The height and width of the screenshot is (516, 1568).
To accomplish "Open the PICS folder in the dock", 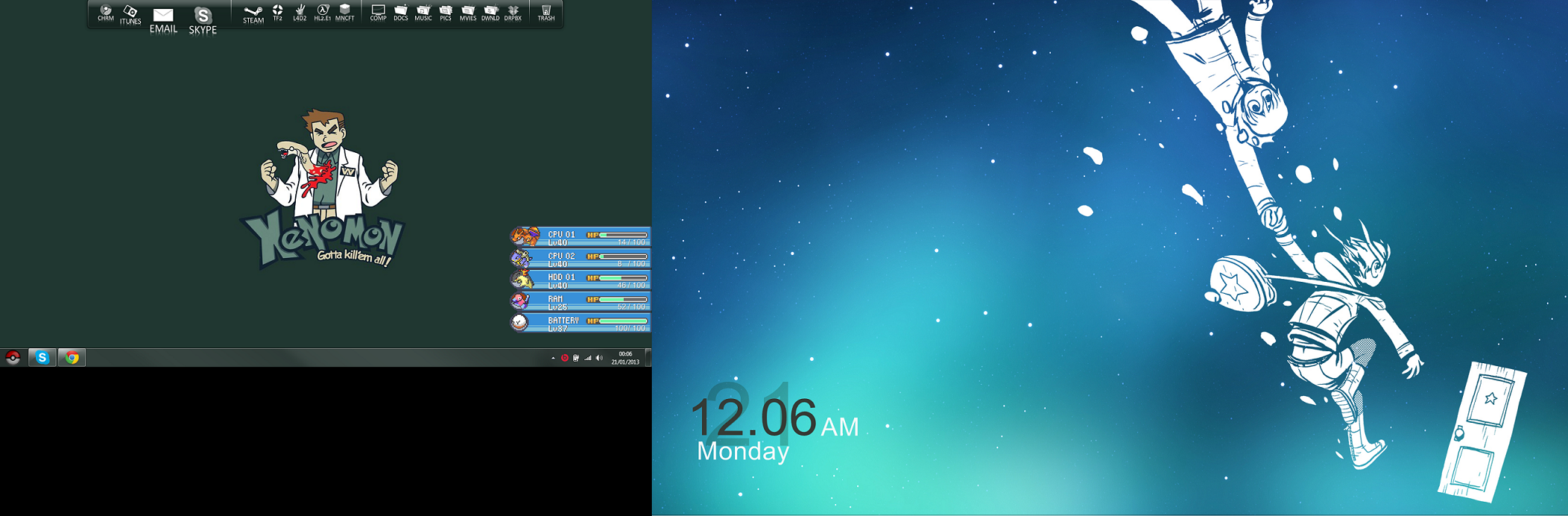I will click(446, 13).
